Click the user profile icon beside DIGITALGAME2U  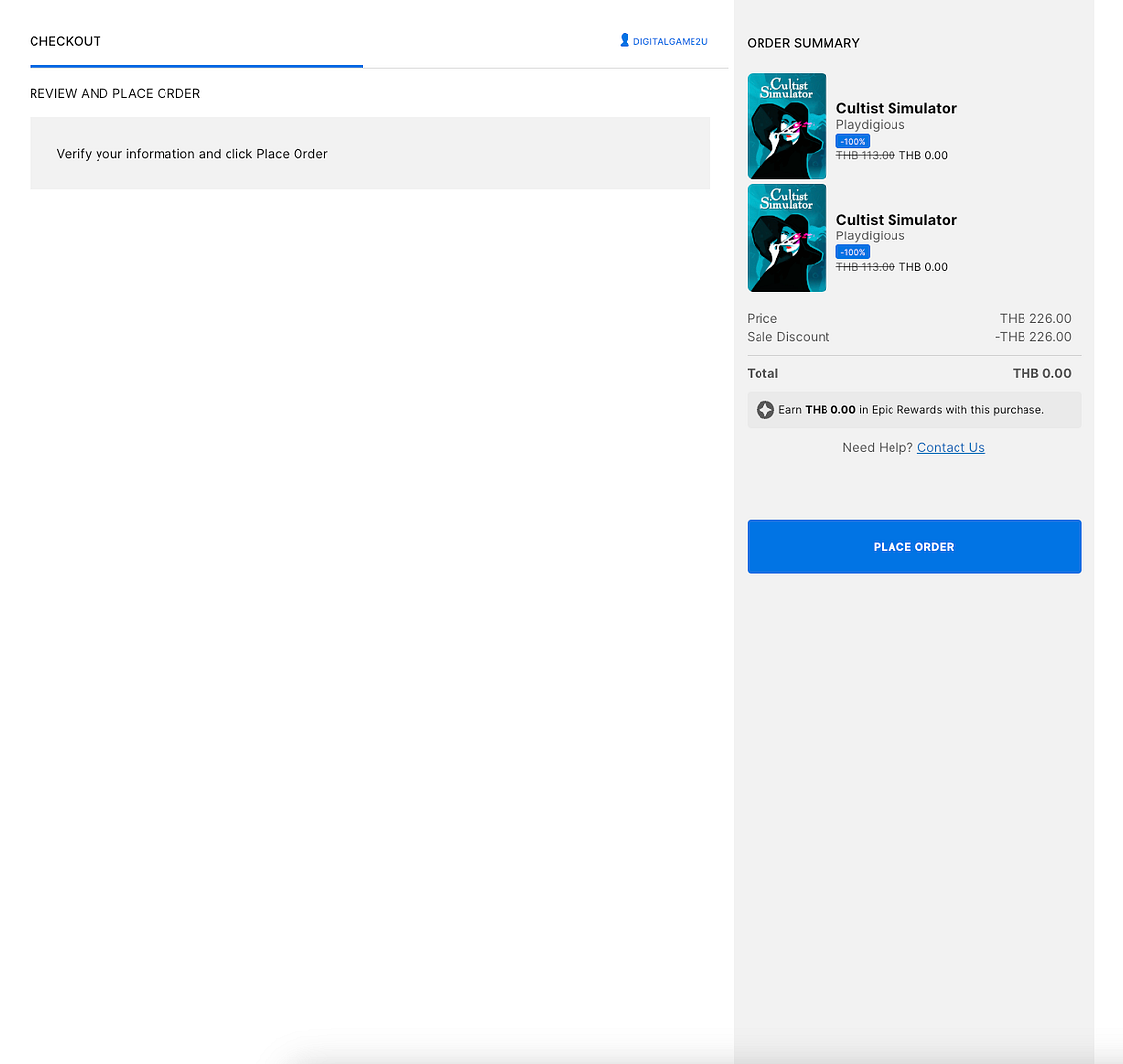(x=625, y=40)
